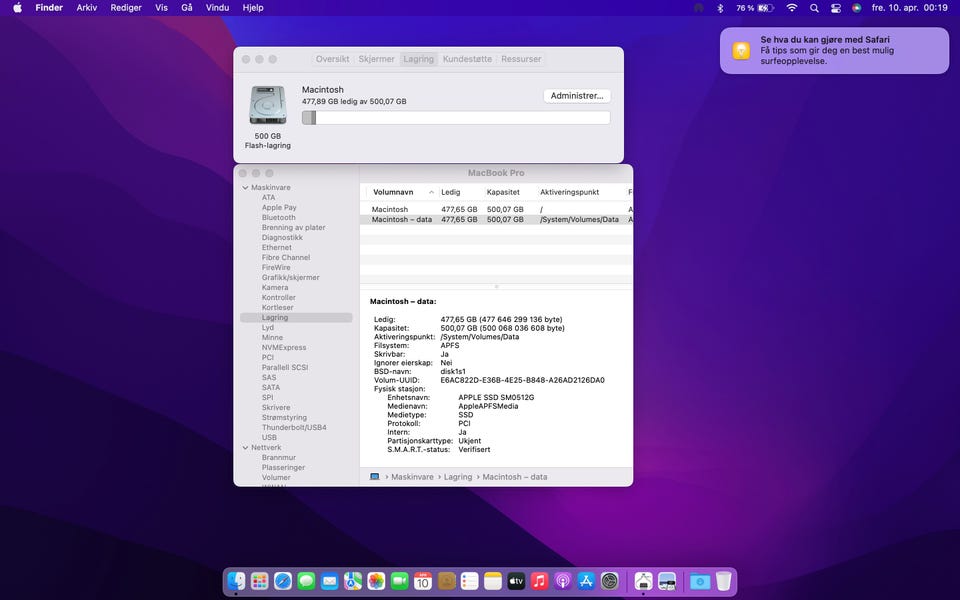
Task: Open the Kundestøtte tab
Action: [x=467, y=59]
